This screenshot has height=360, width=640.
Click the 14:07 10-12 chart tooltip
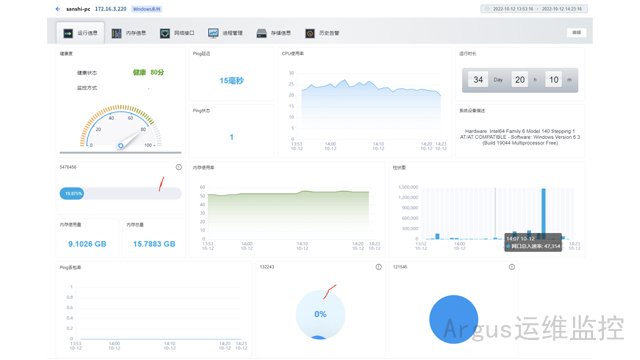[x=533, y=242]
